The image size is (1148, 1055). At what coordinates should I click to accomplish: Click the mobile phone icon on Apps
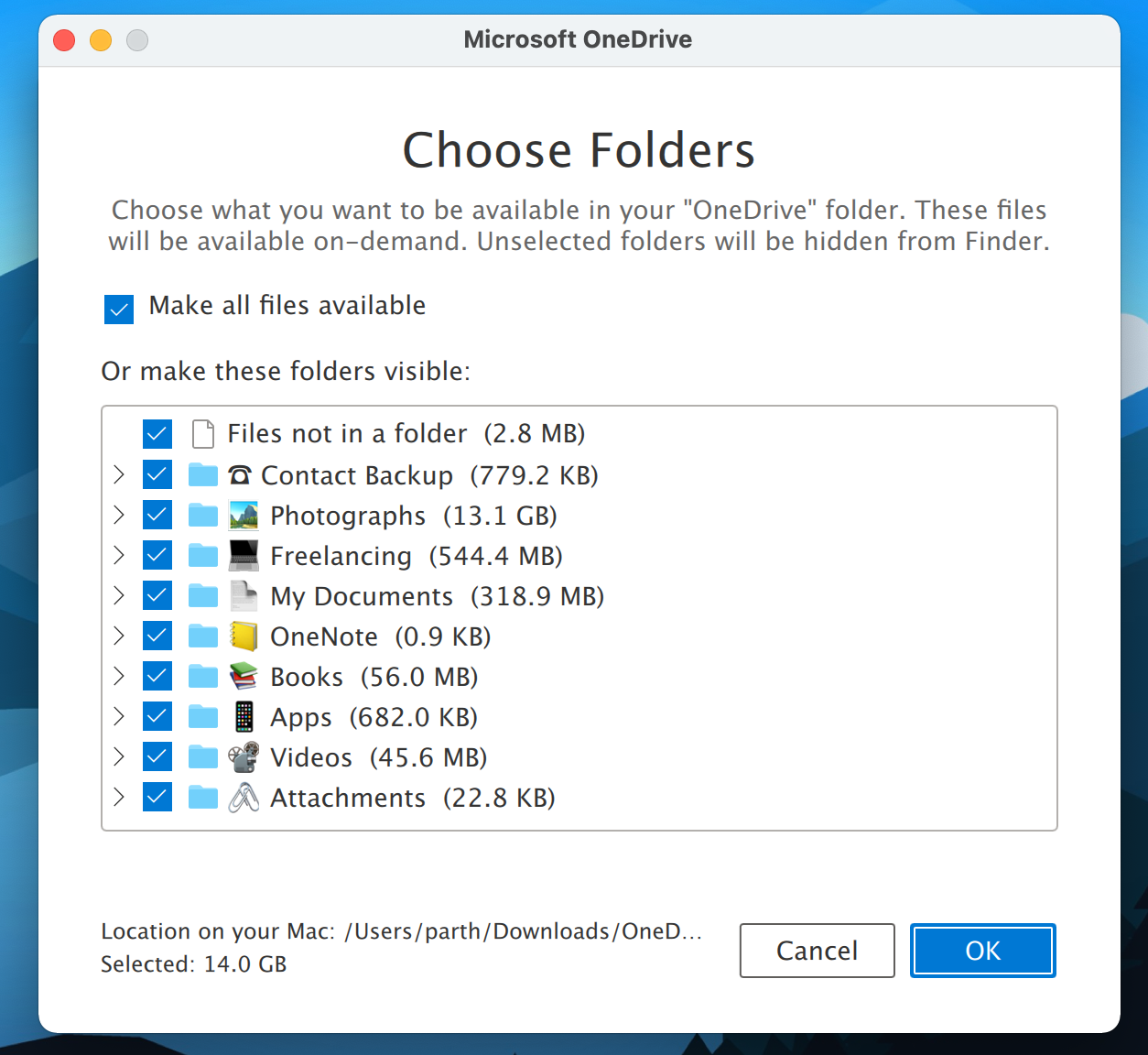click(244, 717)
